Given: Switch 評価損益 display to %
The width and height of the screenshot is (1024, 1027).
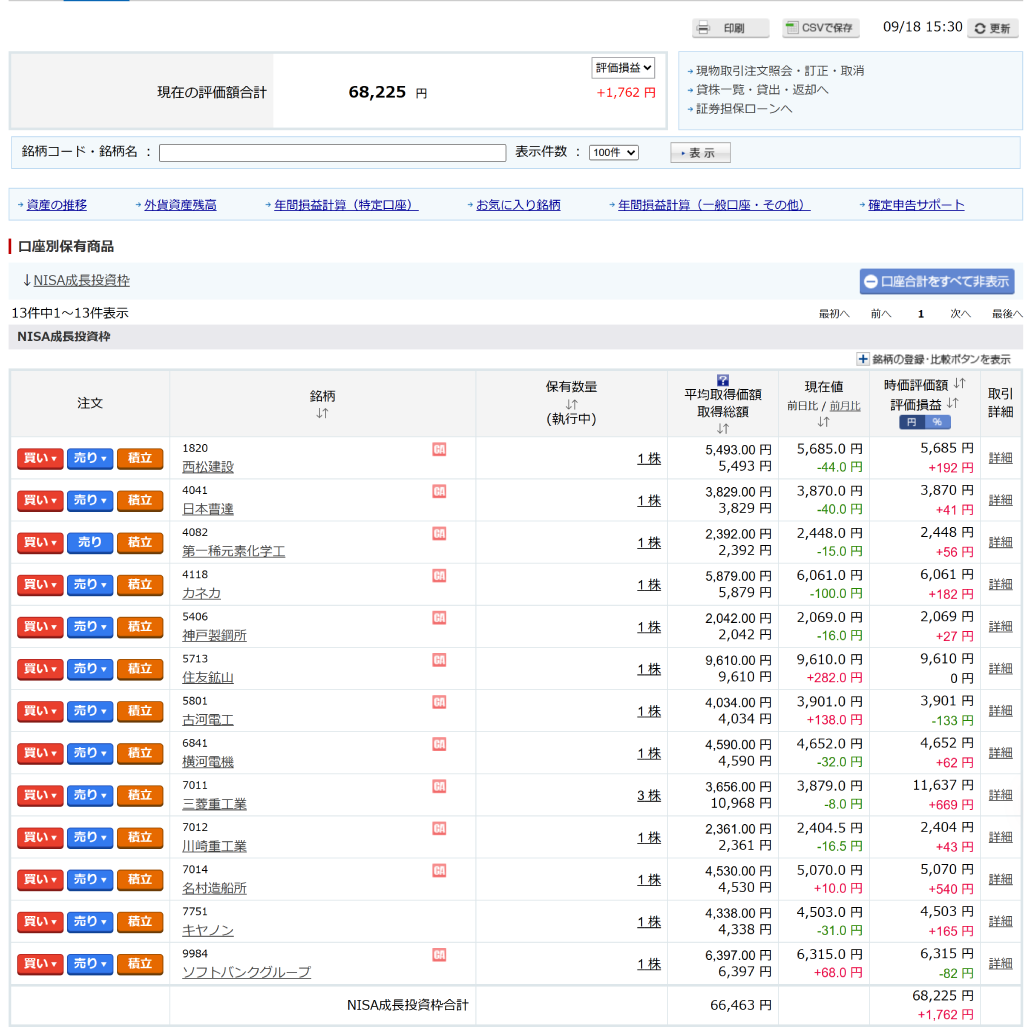Looking at the screenshot, I should (937, 422).
